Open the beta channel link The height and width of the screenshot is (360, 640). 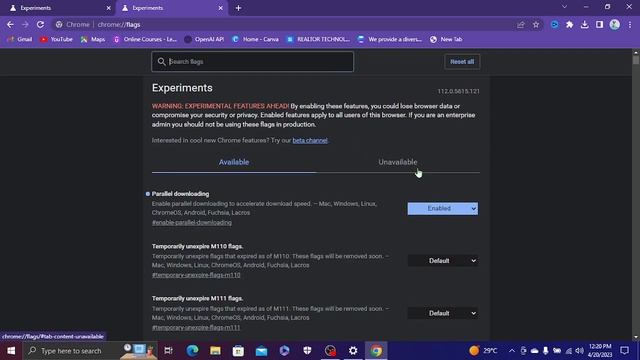coord(310,140)
